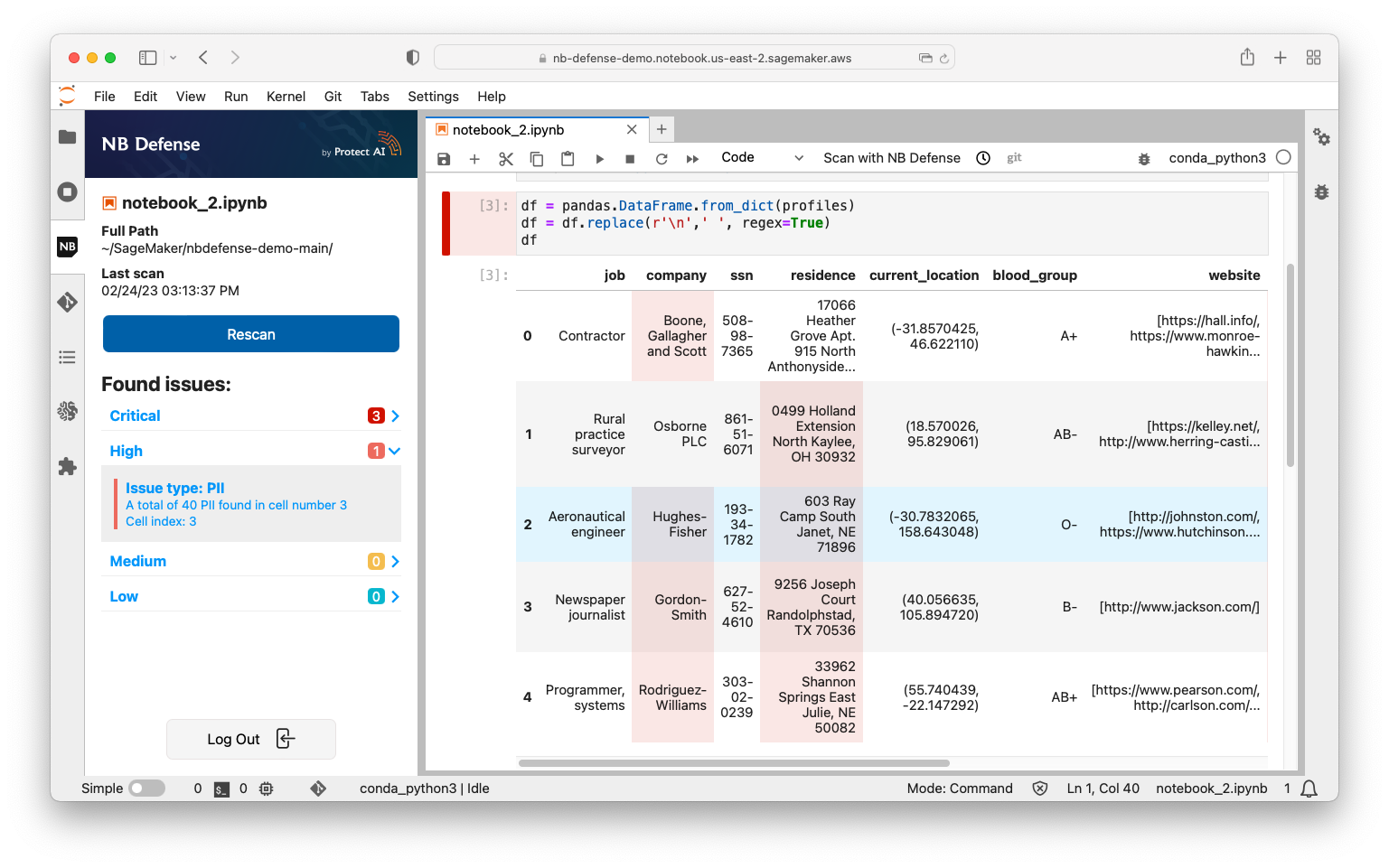Select the notebook_2.ipynb tab
1389x868 pixels.
pyautogui.click(x=509, y=130)
